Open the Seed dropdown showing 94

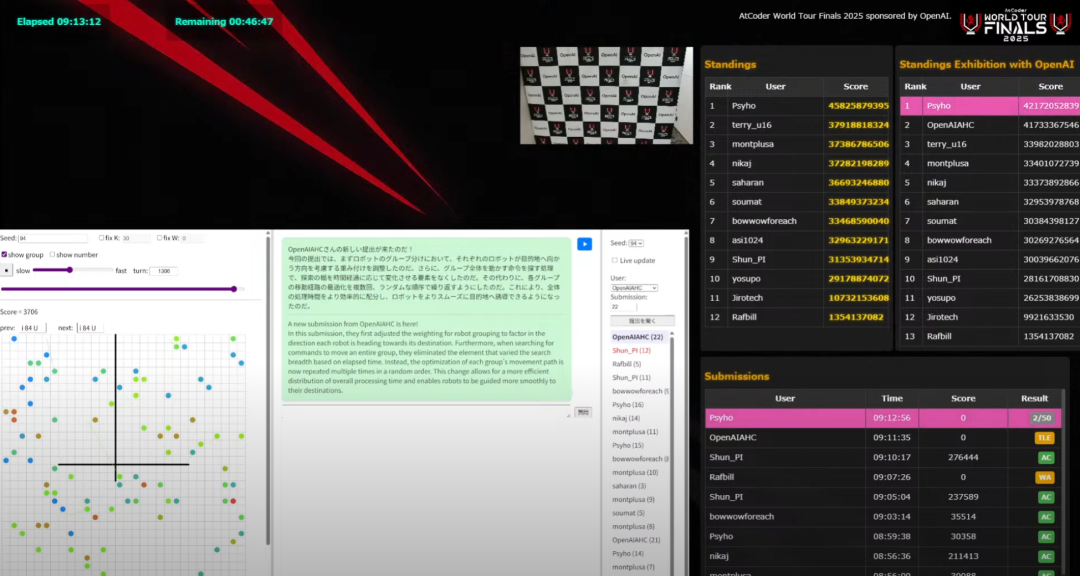click(636, 244)
